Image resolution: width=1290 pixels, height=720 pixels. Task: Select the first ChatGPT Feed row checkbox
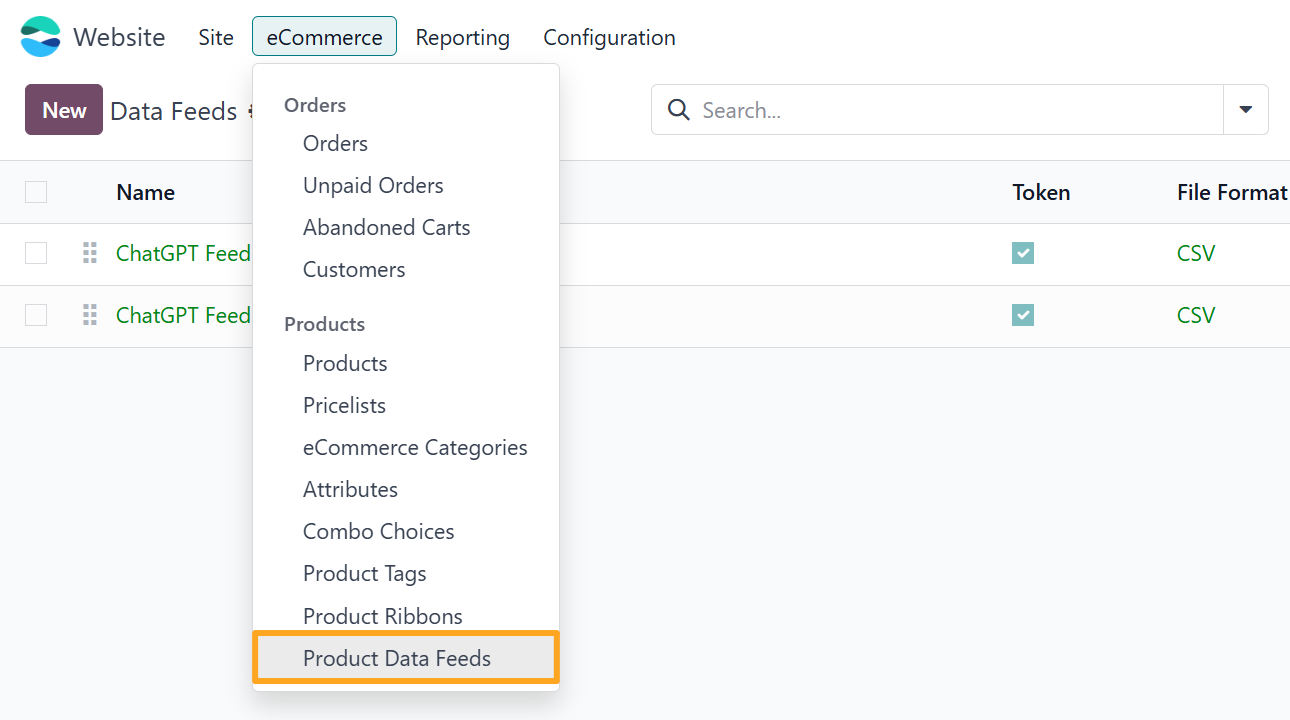[x=36, y=253]
